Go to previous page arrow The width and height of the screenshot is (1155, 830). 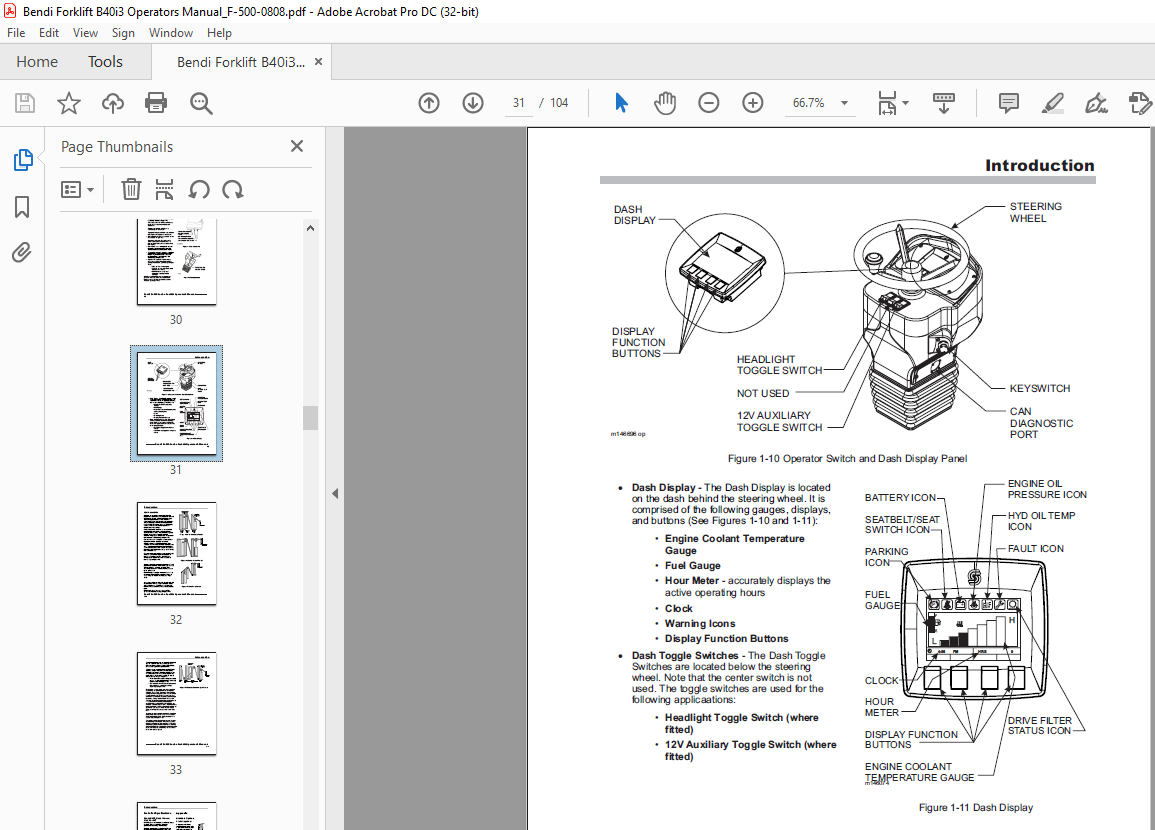coord(429,103)
